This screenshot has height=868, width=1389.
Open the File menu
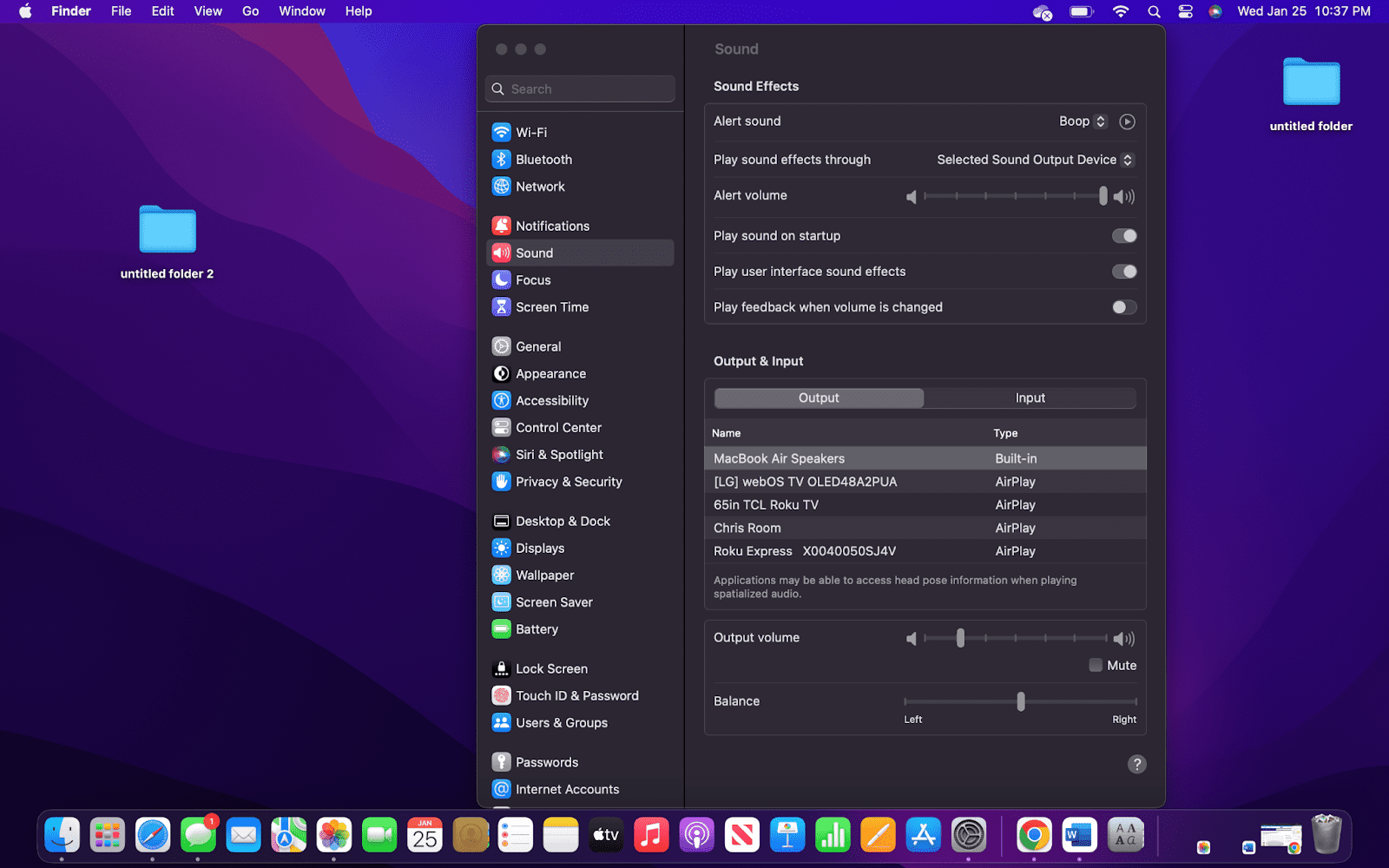coord(122,11)
